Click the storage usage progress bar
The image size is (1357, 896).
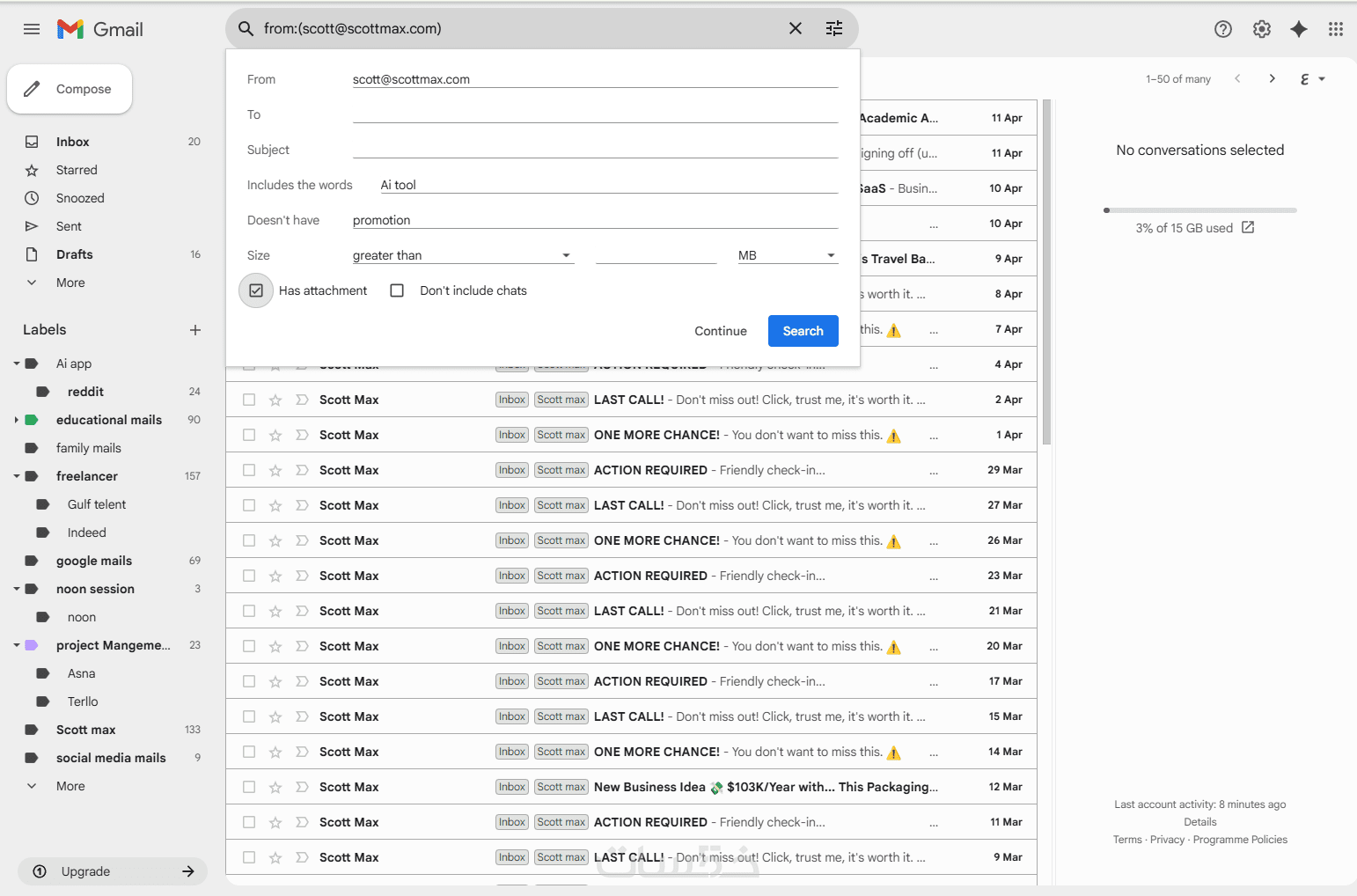[x=1200, y=210]
